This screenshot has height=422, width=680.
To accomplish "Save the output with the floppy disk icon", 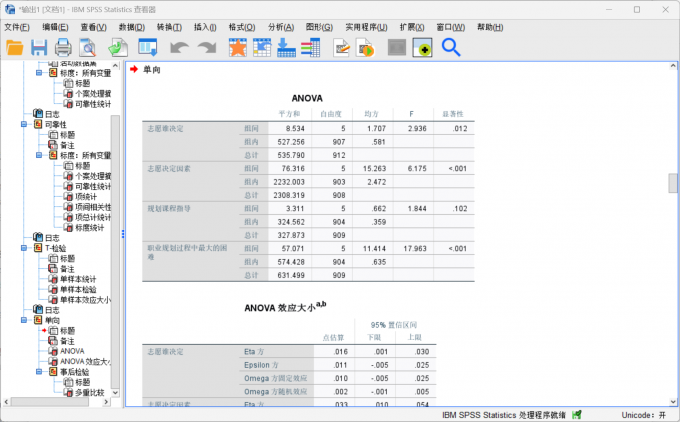I will pos(39,48).
